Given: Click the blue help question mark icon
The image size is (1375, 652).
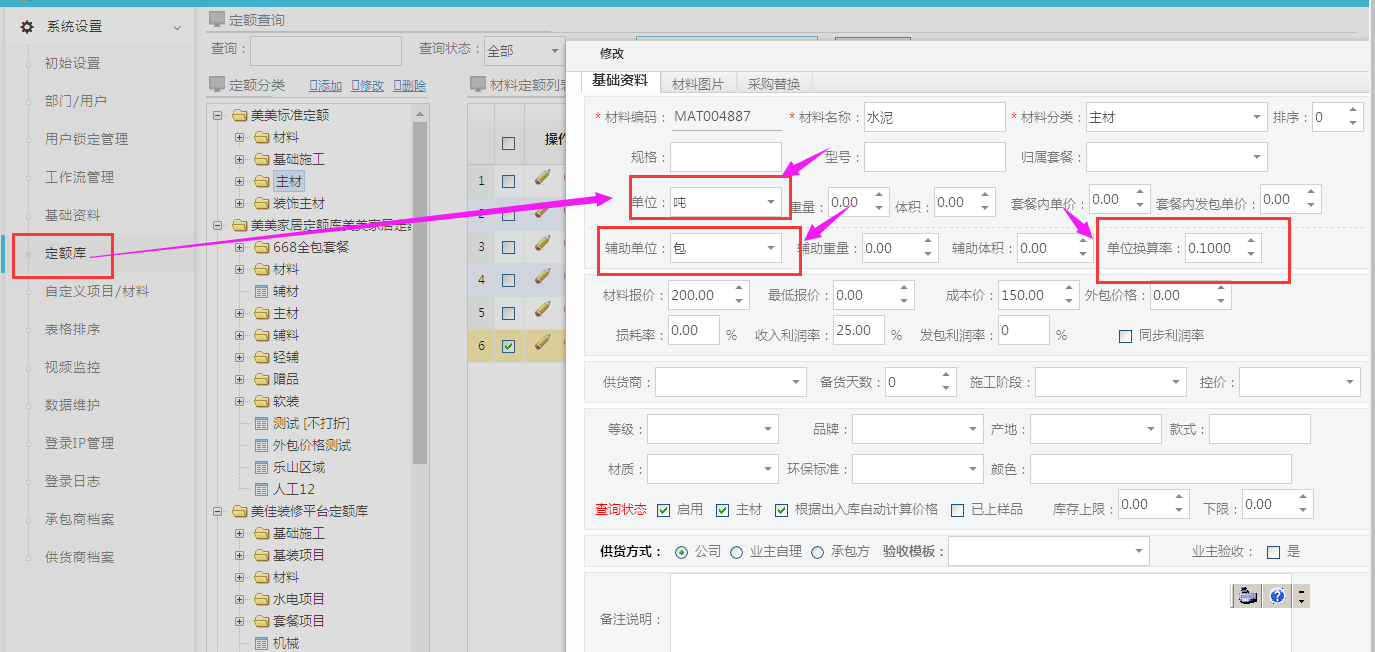Looking at the screenshot, I should coord(1276,596).
